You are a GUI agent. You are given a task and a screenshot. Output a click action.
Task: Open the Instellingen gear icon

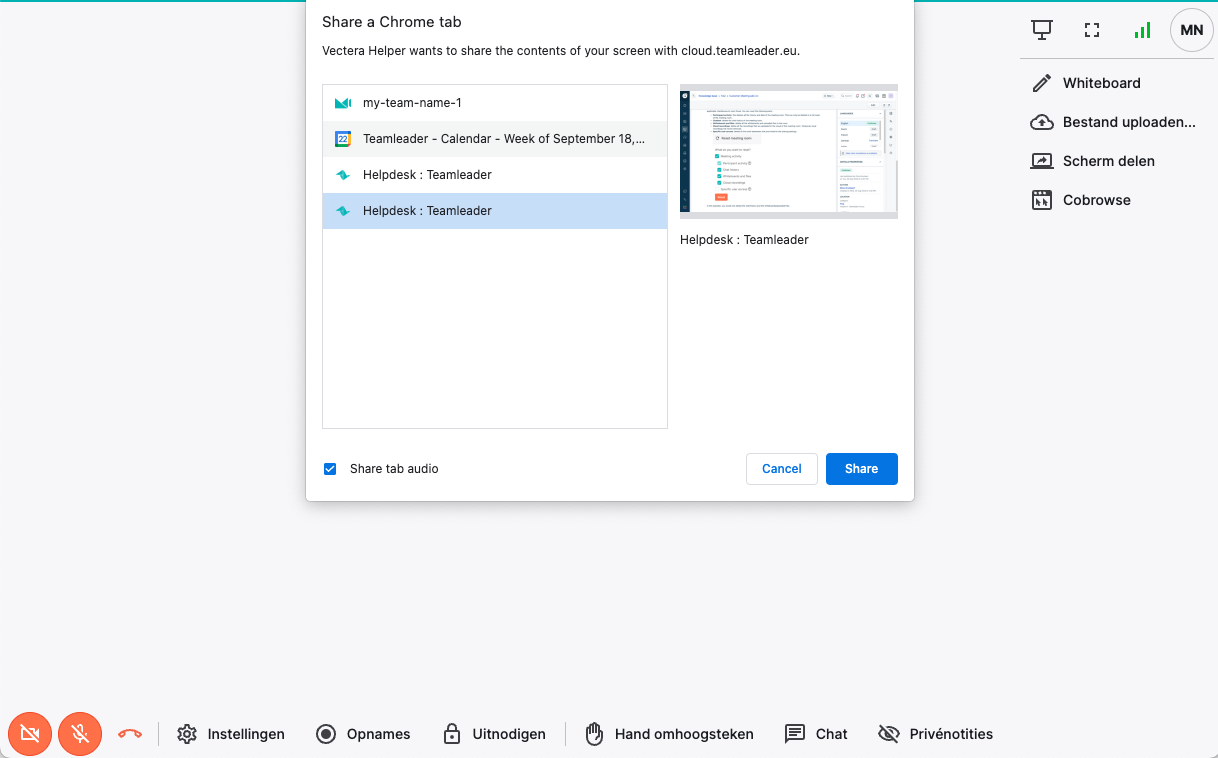point(187,734)
